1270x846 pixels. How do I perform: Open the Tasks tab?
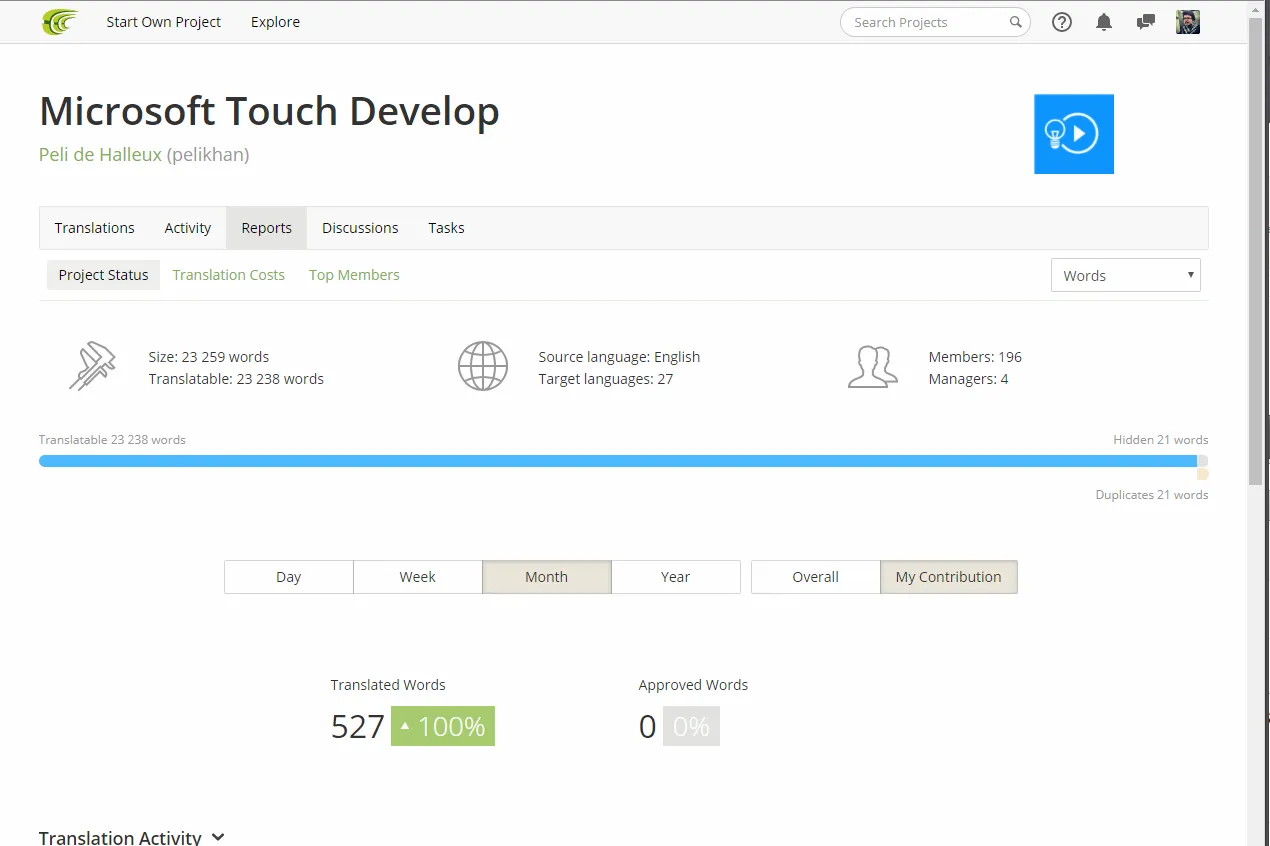(446, 228)
